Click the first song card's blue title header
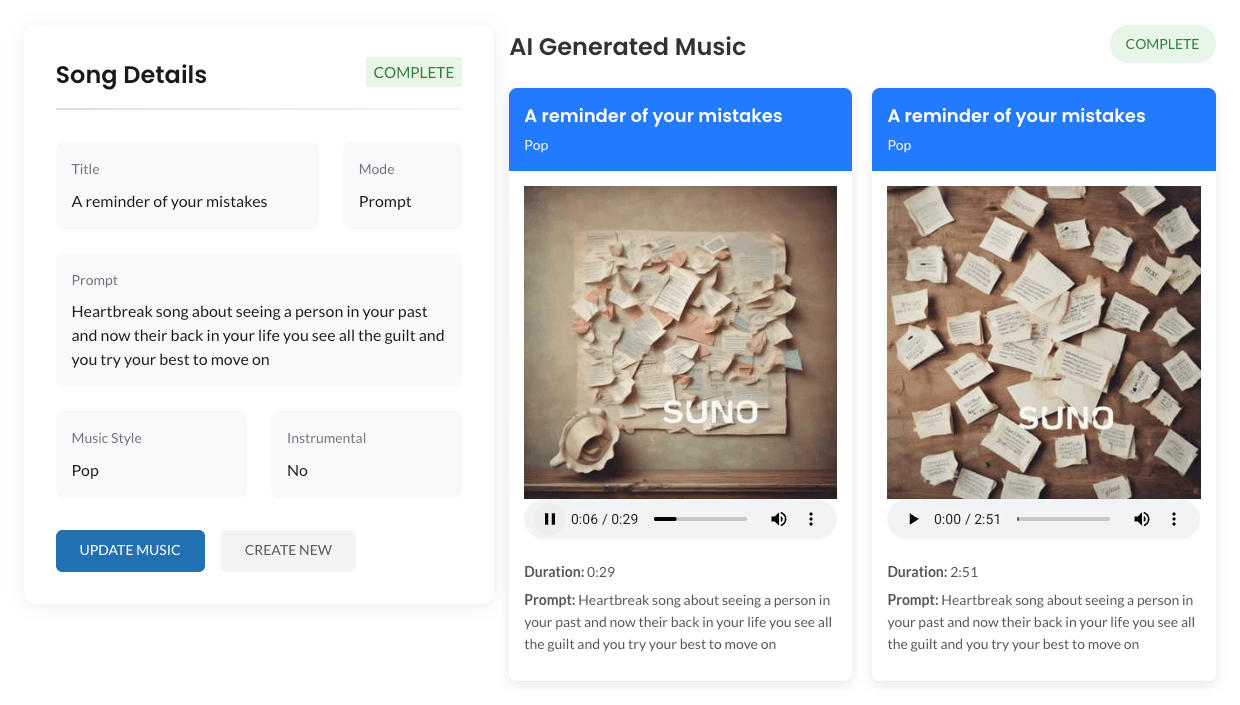1240x705 pixels. pos(680,129)
